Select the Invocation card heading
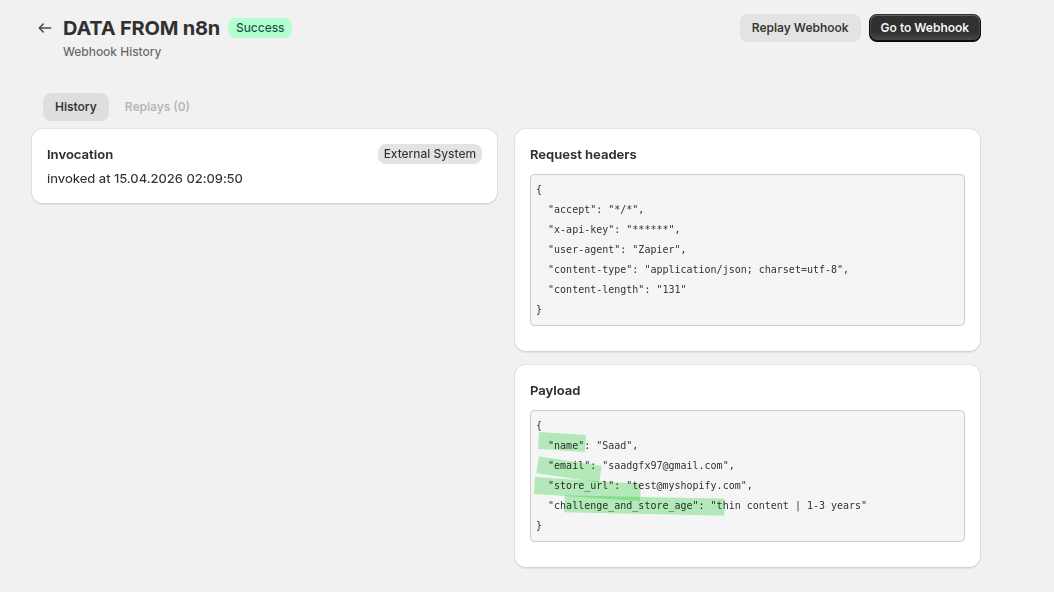Image resolution: width=1054 pixels, height=592 pixels. coord(80,155)
